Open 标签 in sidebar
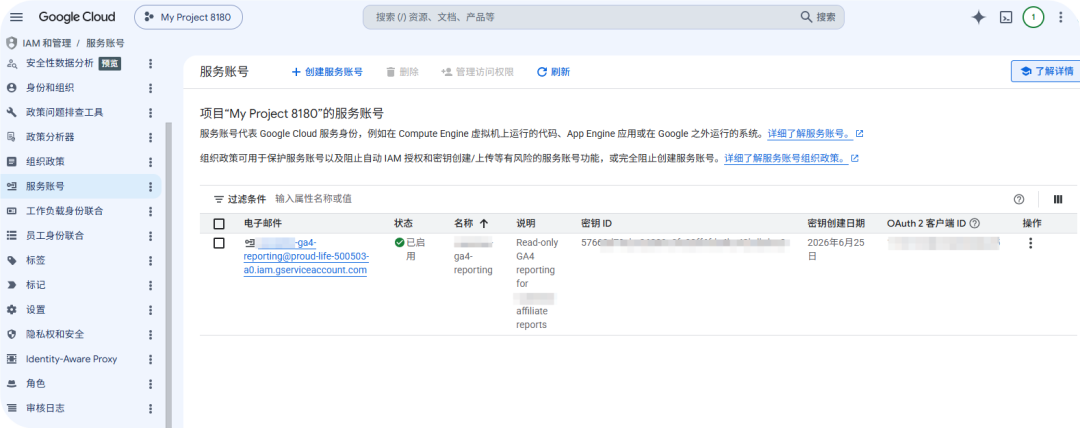The width and height of the screenshot is (1080, 428). click(x=35, y=261)
